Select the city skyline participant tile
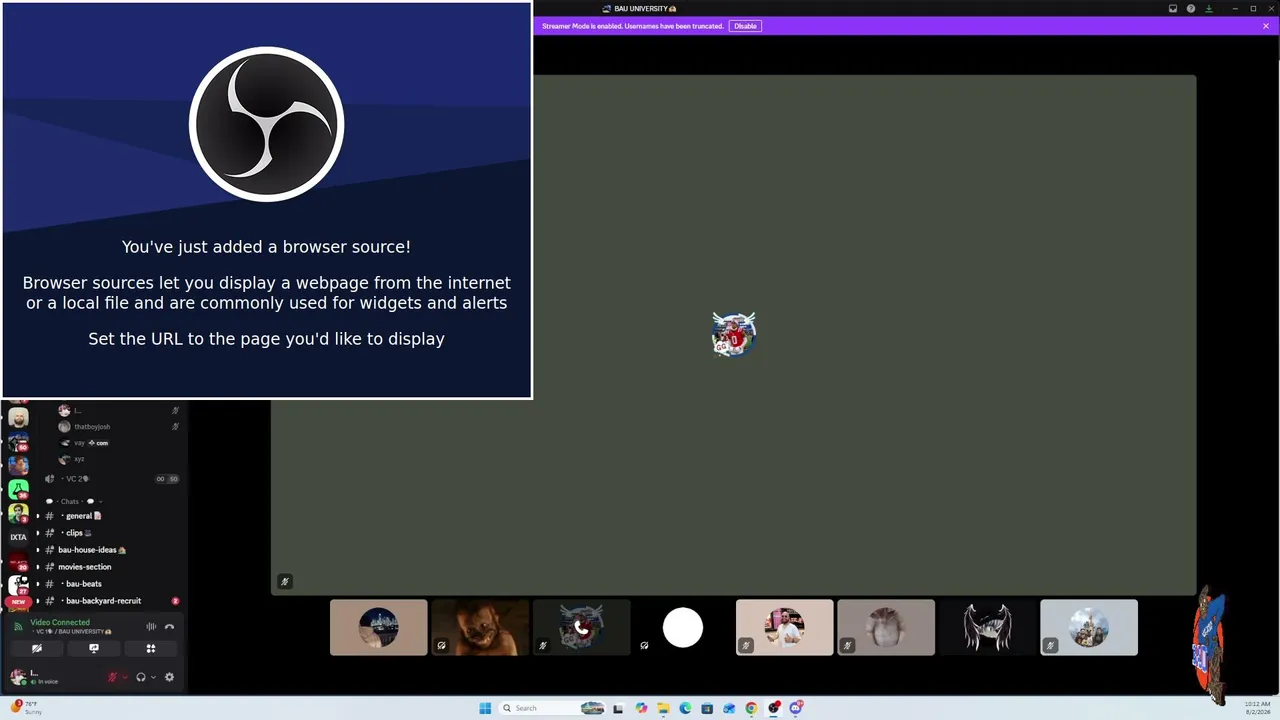Viewport: 1280px width, 720px height. 379,628
